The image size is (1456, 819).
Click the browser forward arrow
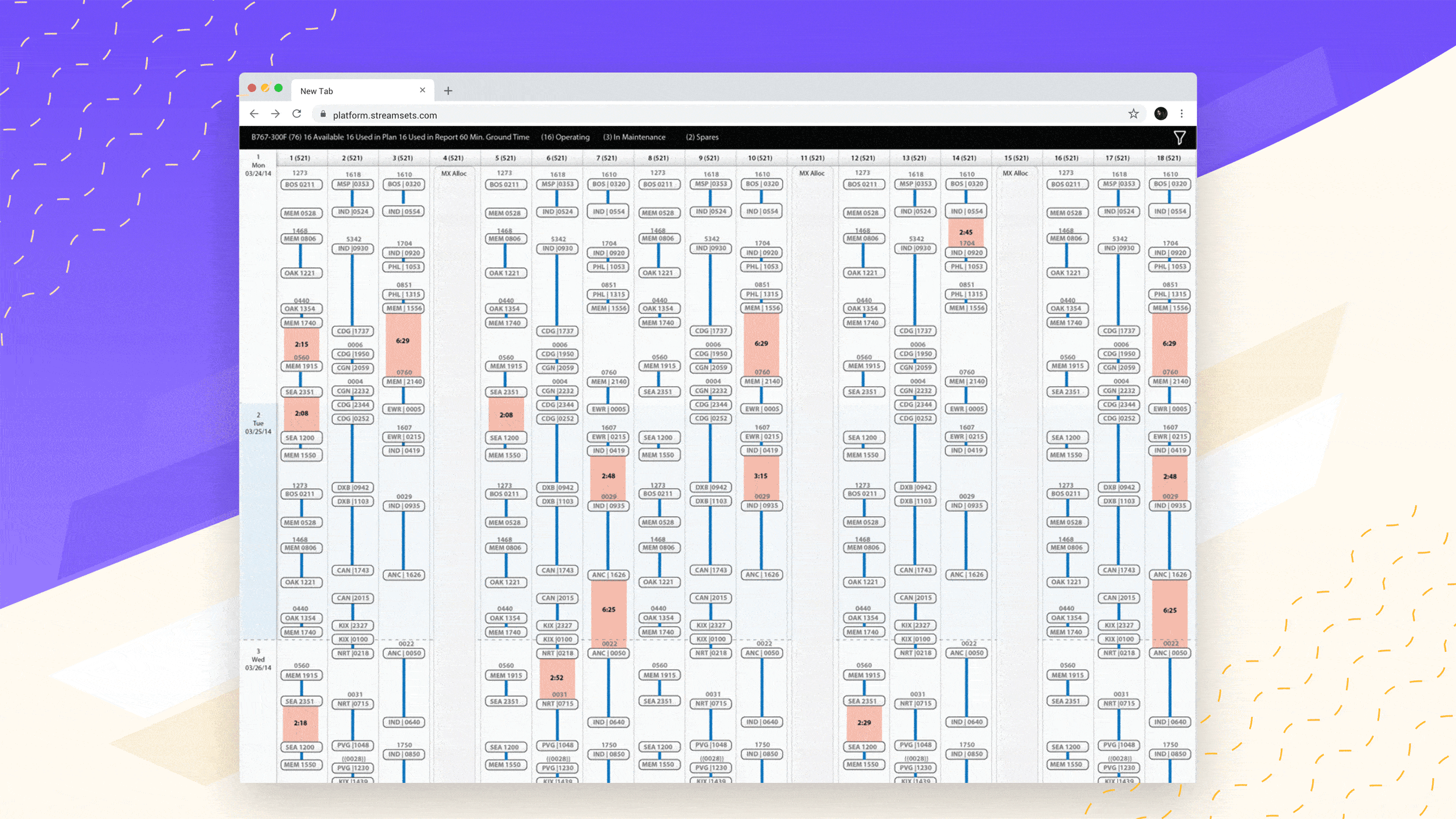(275, 114)
